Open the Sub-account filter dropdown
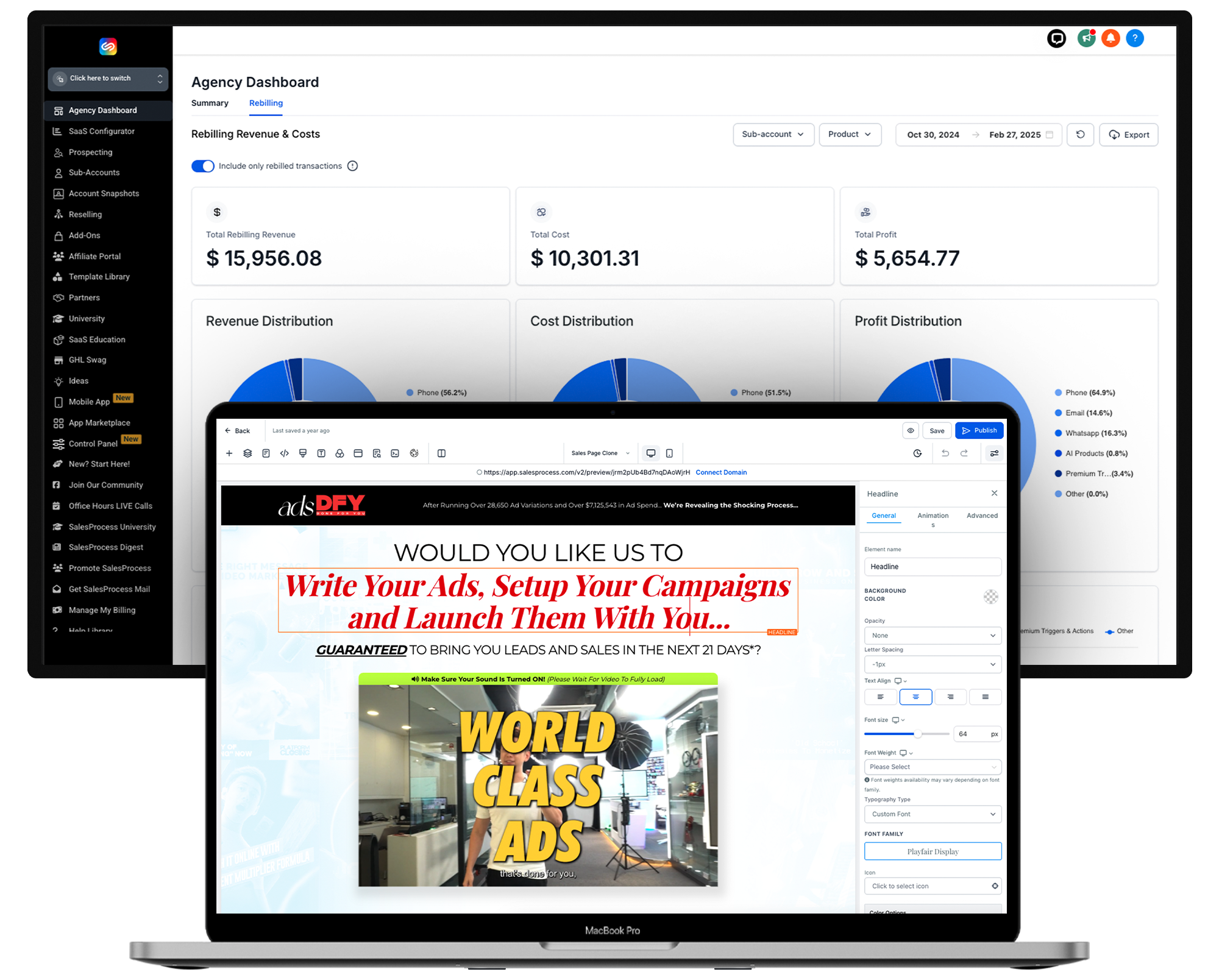 [x=773, y=135]
